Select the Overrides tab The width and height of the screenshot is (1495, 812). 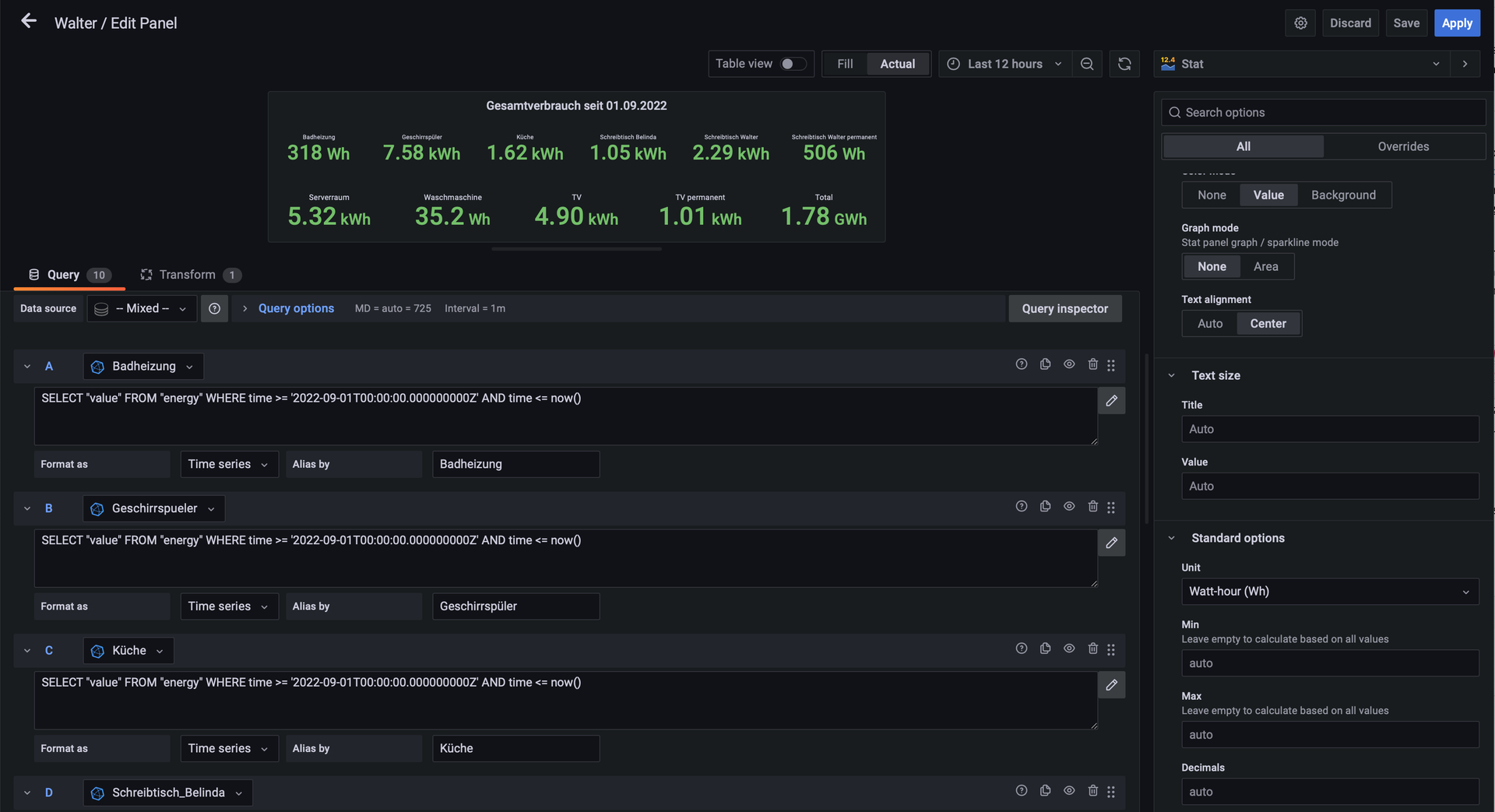click(x=1403, y=146)
